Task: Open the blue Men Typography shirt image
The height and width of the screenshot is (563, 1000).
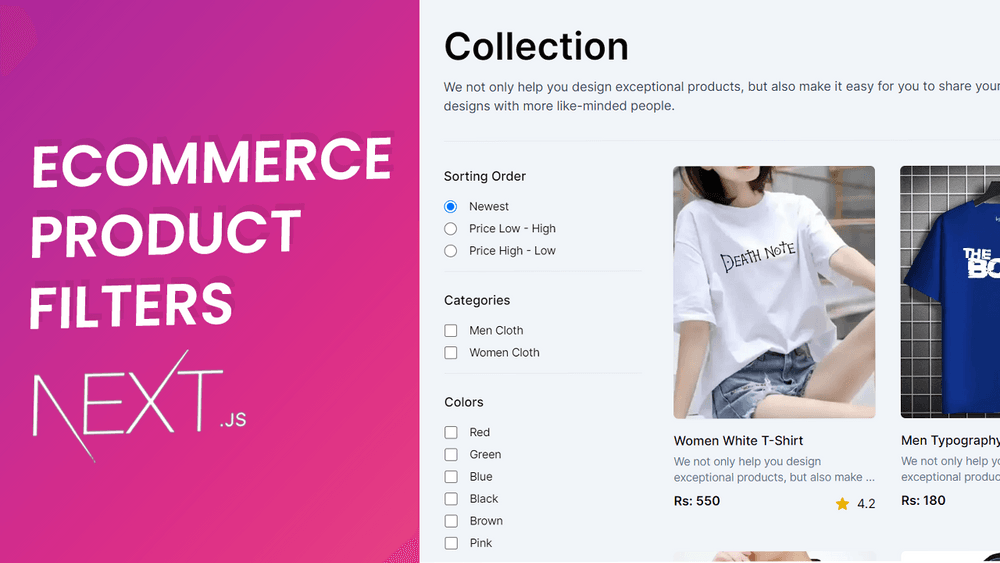Action: tap(950, 292)
